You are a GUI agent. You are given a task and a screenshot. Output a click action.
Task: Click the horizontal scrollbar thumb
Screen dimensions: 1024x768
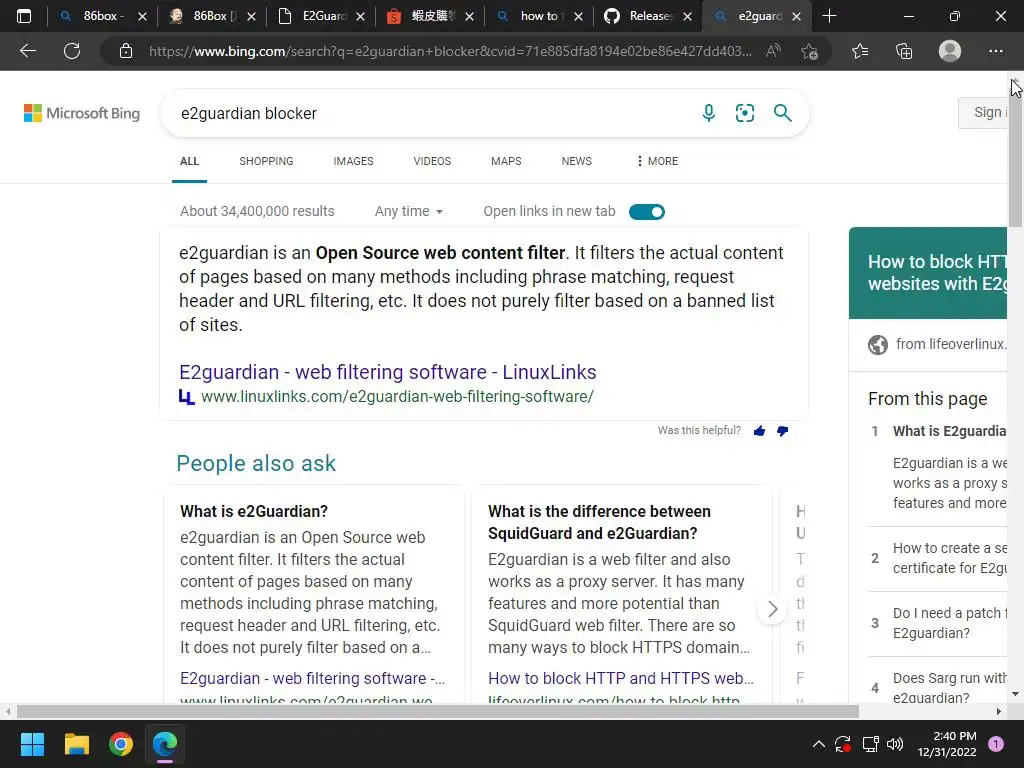click(438, 711)
